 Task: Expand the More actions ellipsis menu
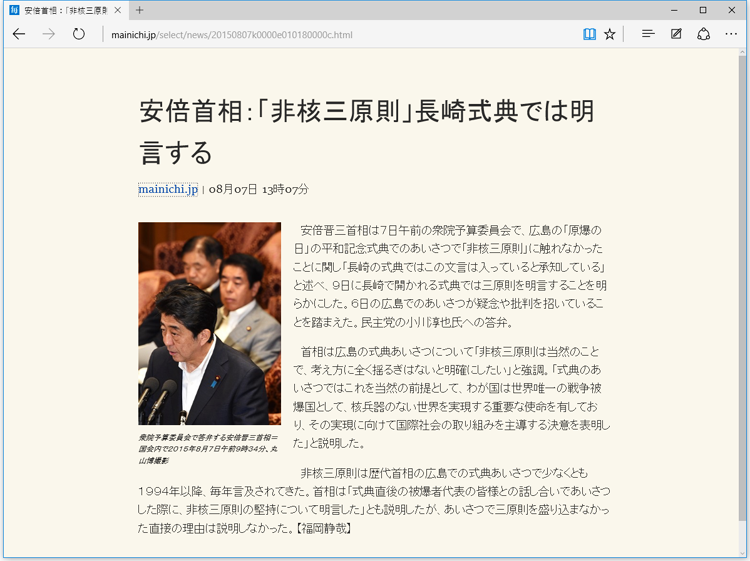731,34
